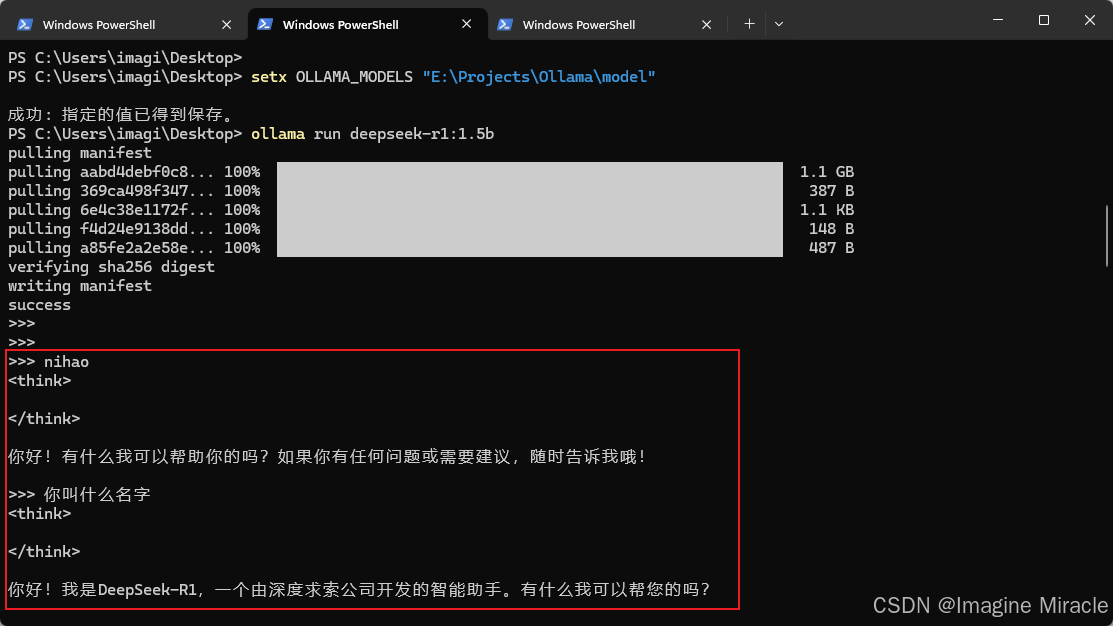This screenshot has height=626, width=1113.
Task: Open a new tab with plus button
Action: [x=749, y=24]
